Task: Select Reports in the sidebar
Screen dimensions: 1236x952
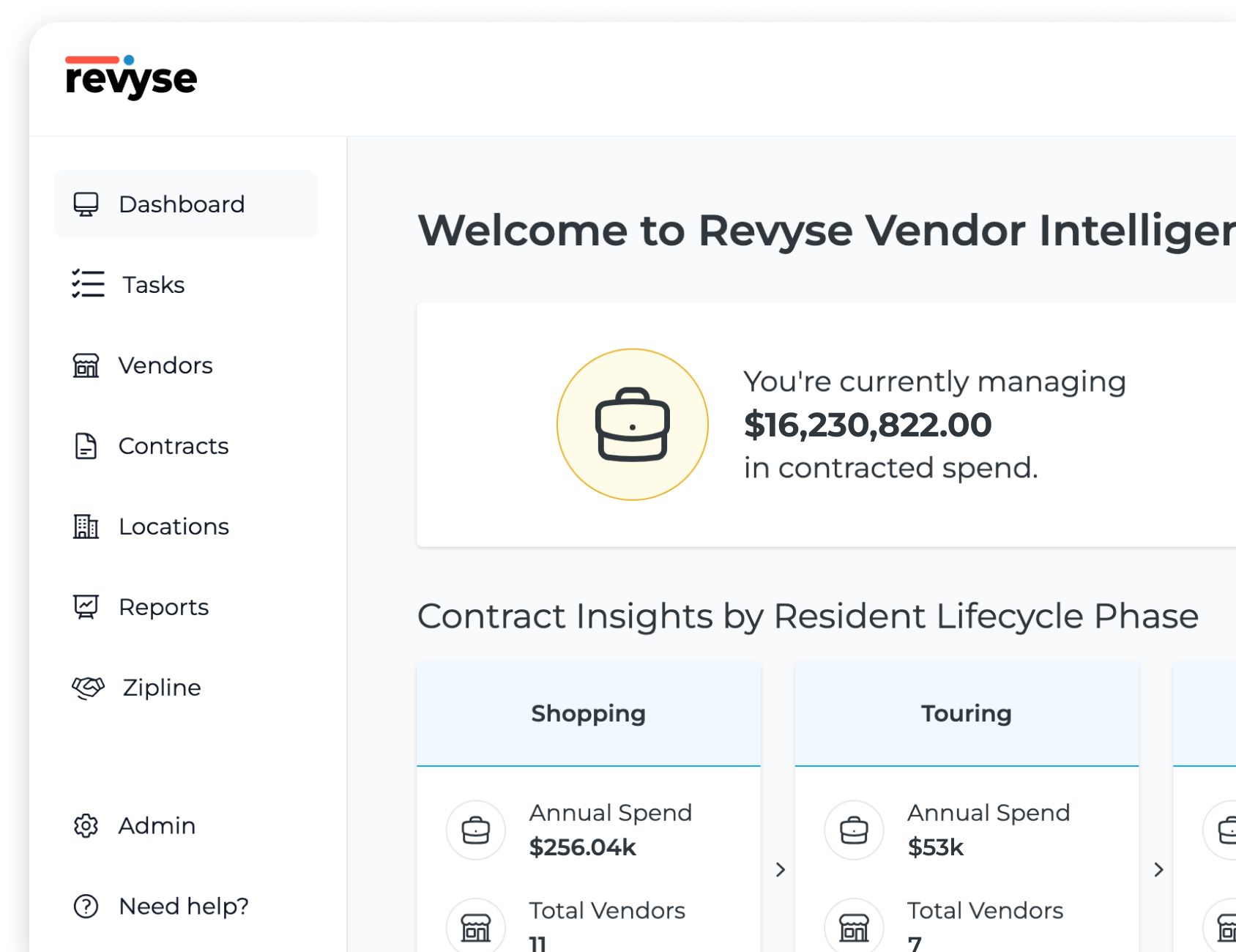Action: pyautogui.click(x=185, y=606)
